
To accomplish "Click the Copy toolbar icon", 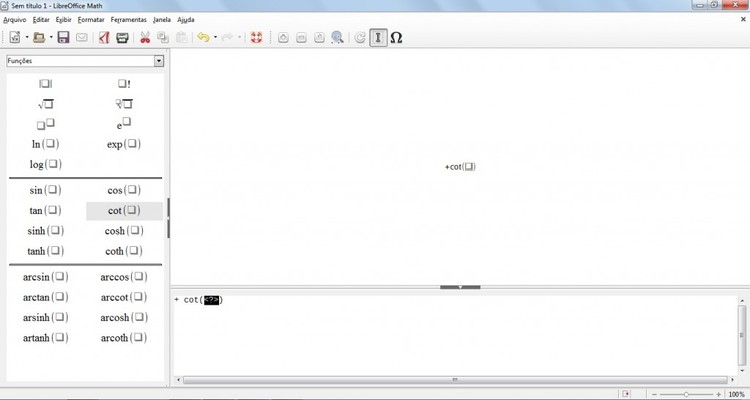I will click(163, 37).
